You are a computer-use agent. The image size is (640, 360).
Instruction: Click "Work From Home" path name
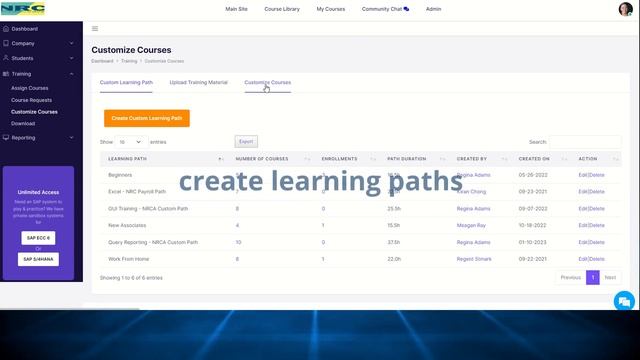pos(129,259)
